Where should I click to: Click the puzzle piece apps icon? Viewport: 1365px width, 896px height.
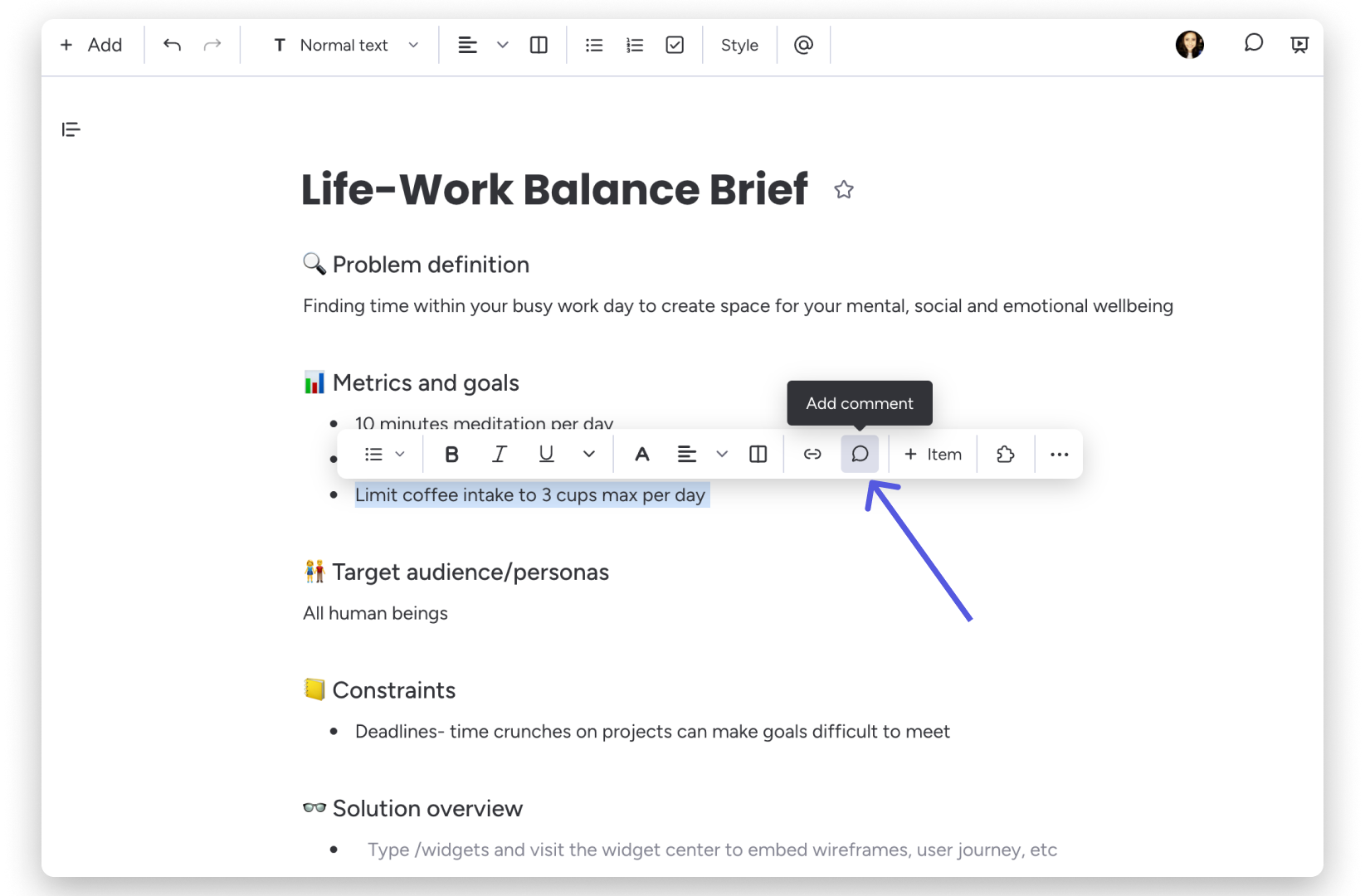click(x=1006, y=454)
